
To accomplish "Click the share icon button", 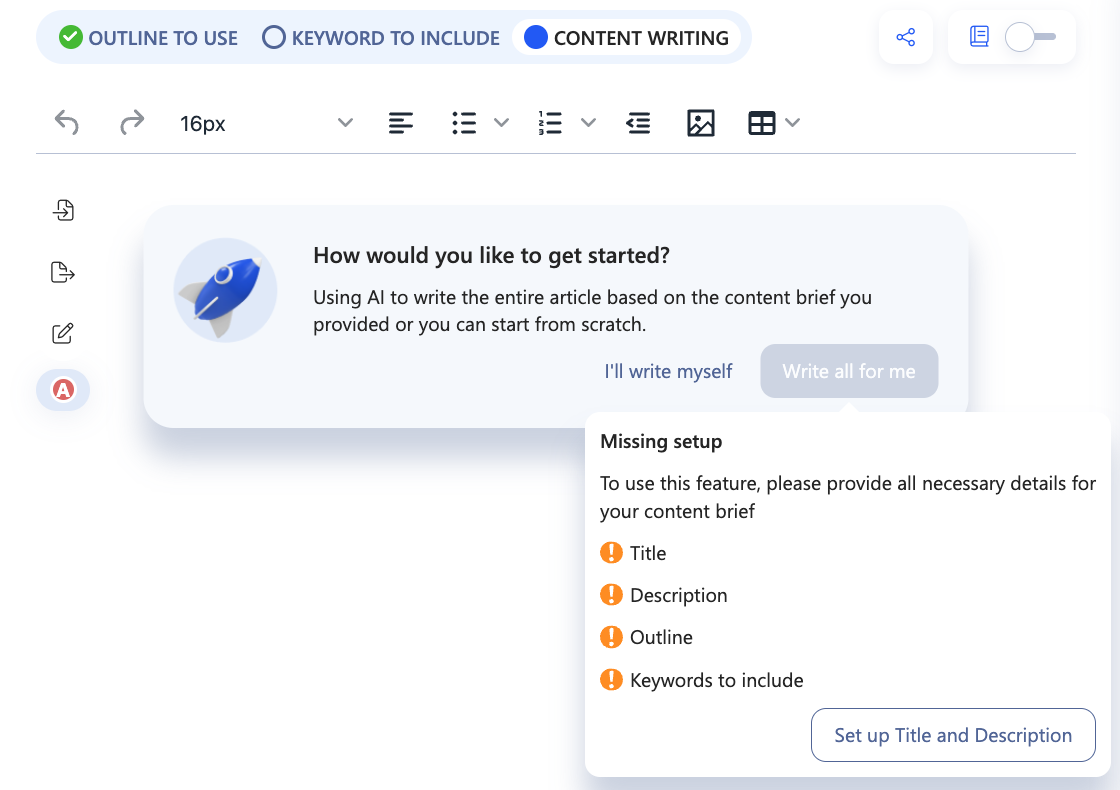I will [x=906, y=38].
